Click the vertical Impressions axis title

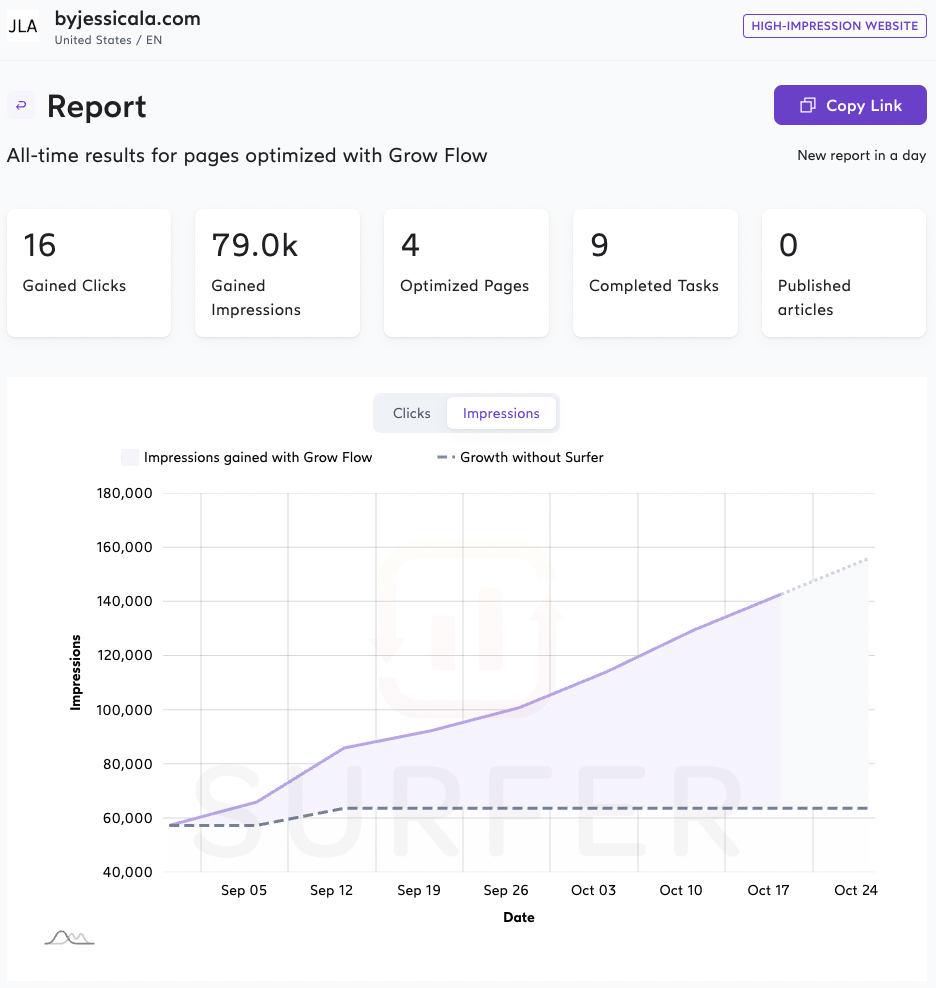point(76,672)
